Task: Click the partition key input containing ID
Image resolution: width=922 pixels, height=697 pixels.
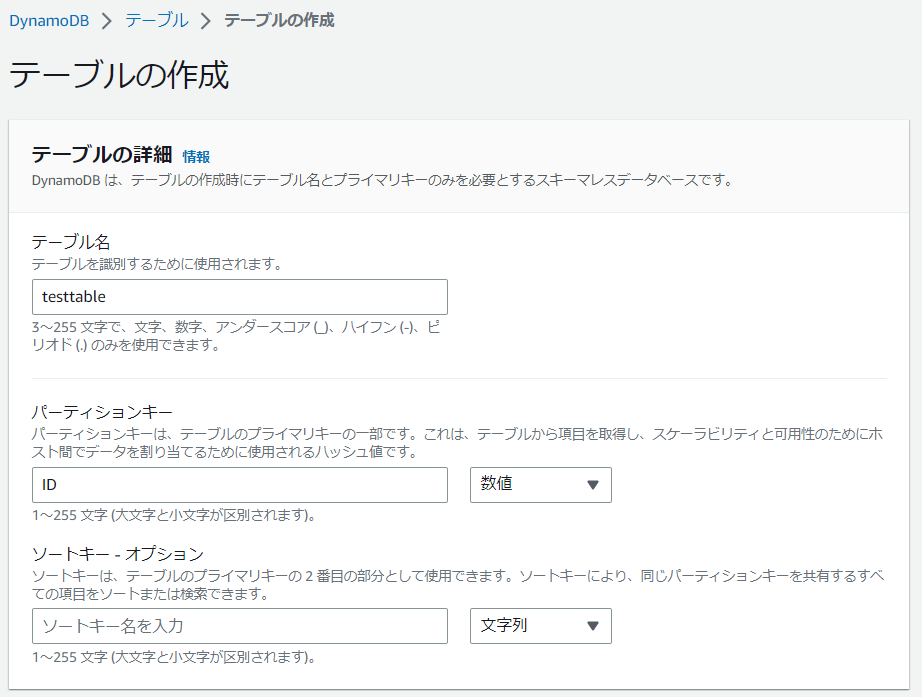Action: (238, 485)
